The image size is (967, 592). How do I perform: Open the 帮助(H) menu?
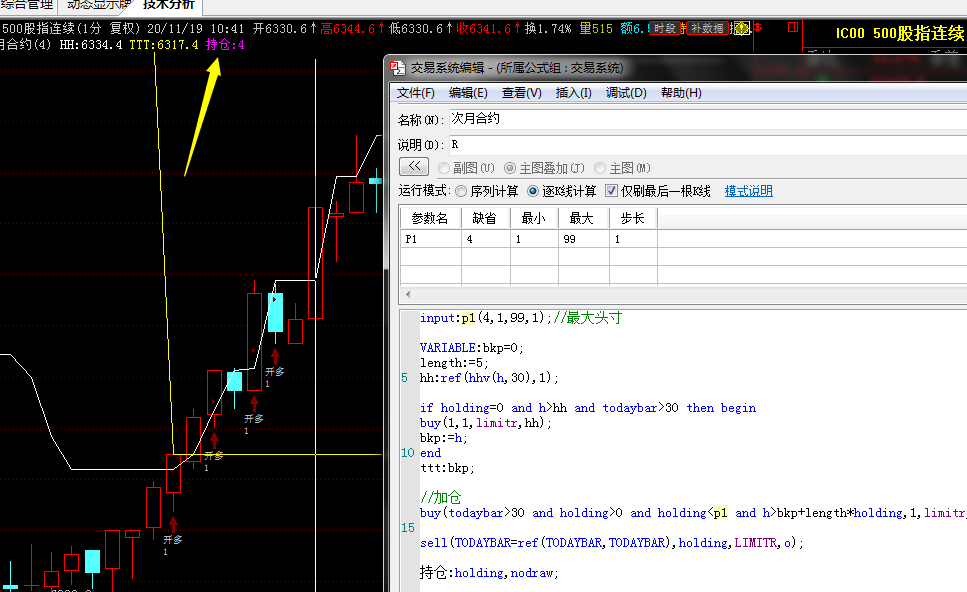(x=681, y=93)
